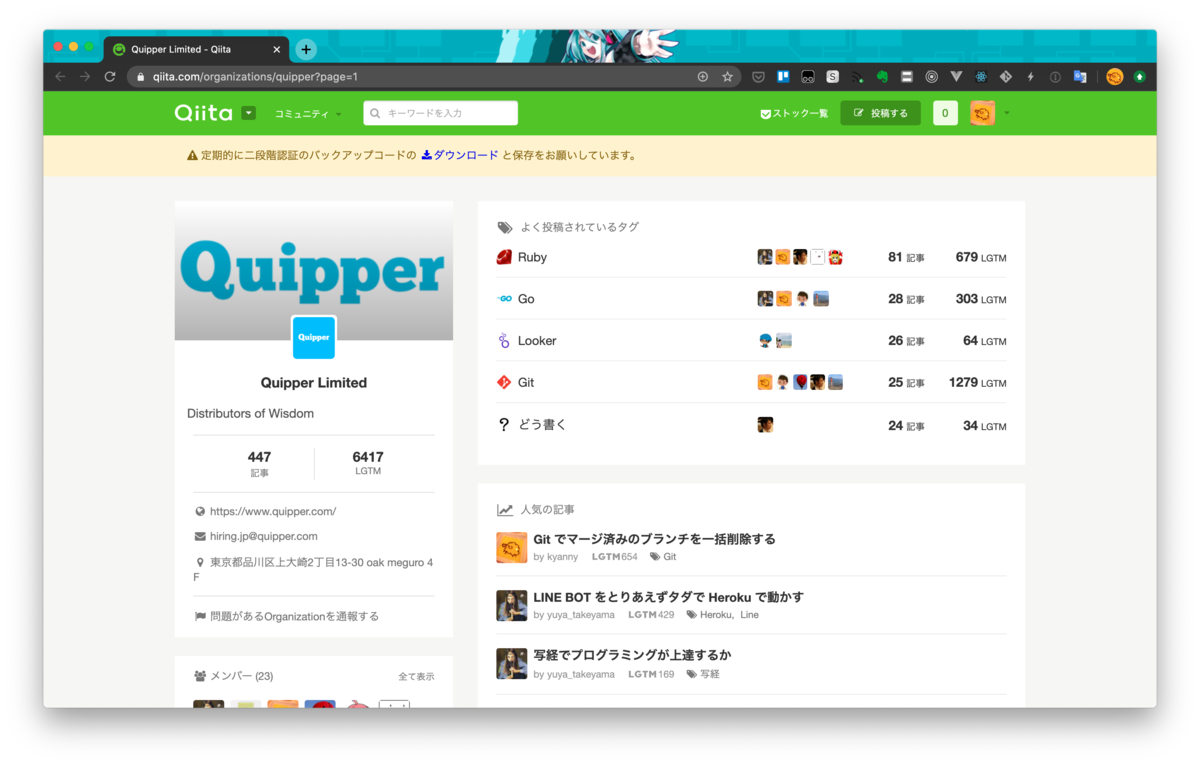Click kyanny's avatar beside the Git article
Image resolution: width=1200 pixels, height=765 pixels.
click(511, 548)
